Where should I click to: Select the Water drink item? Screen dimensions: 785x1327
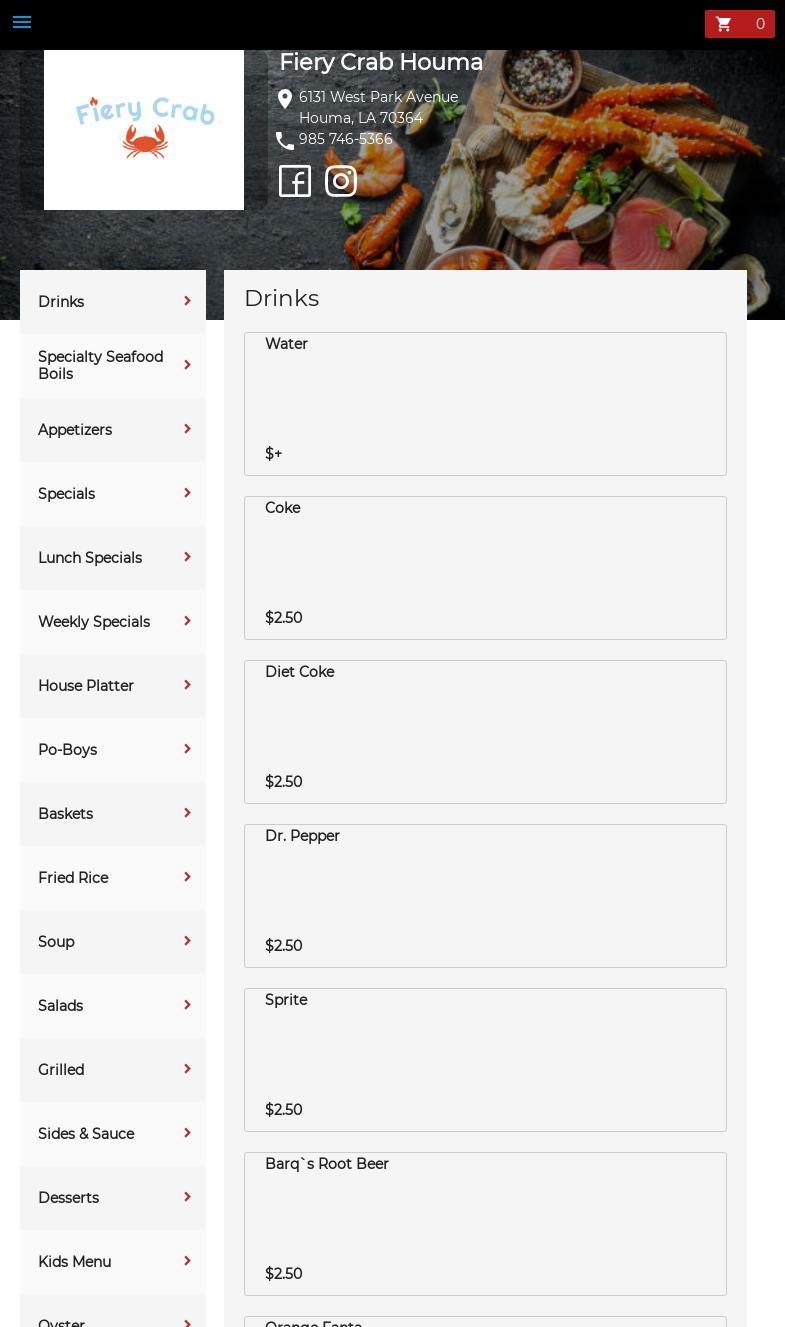[485, 403]
